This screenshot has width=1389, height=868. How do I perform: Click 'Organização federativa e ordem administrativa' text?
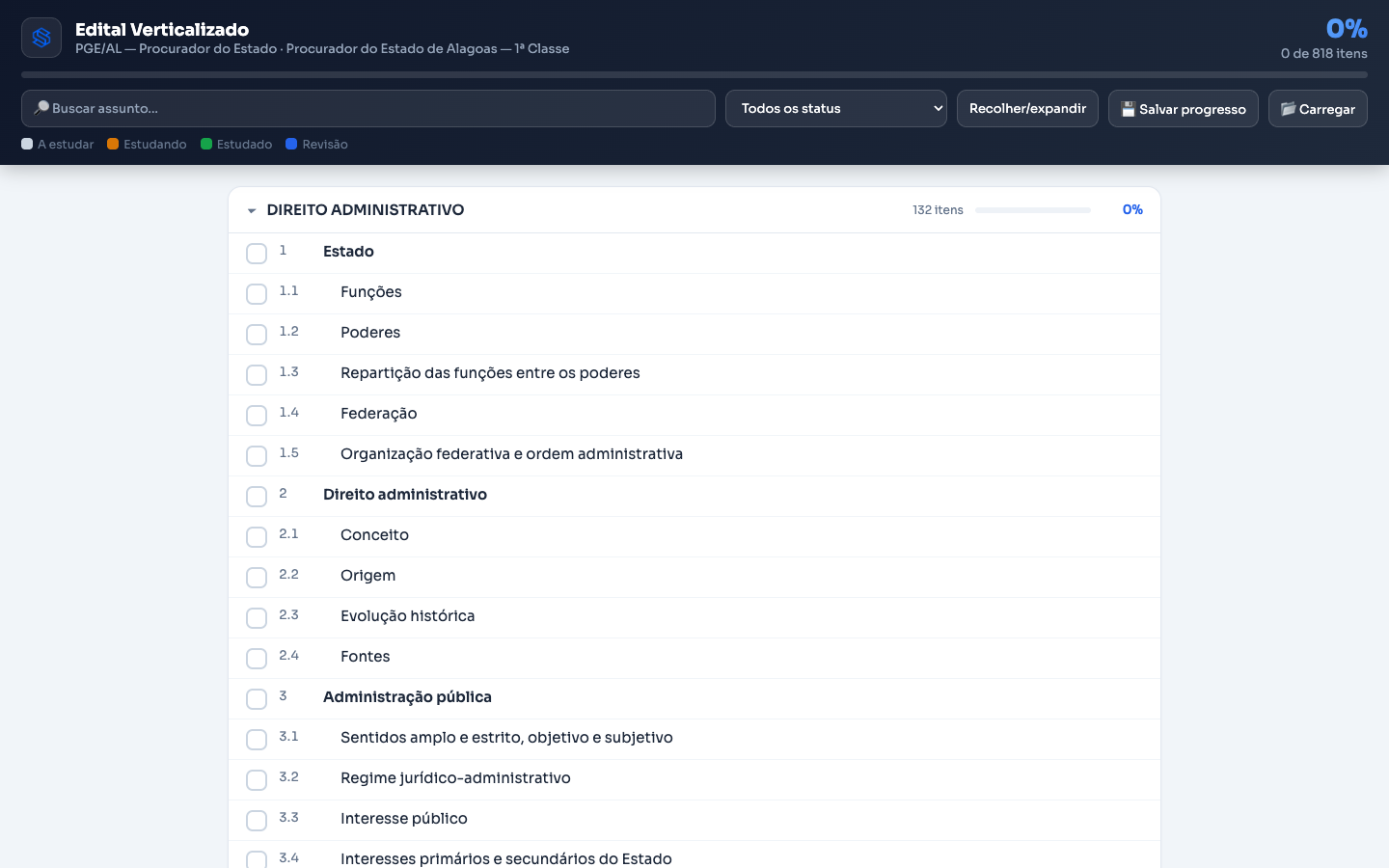(511, 454)
